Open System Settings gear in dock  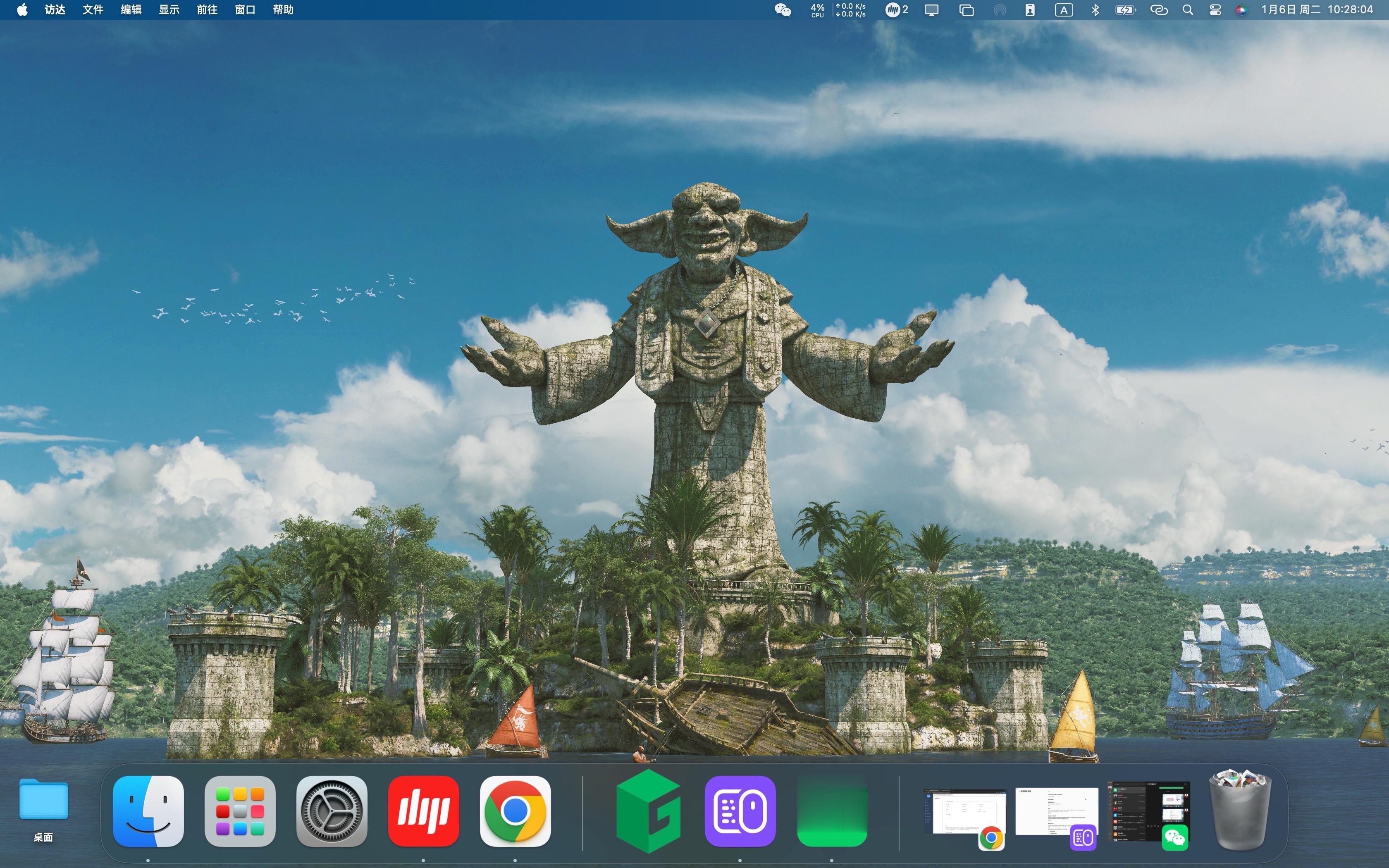tap(332, 811)
